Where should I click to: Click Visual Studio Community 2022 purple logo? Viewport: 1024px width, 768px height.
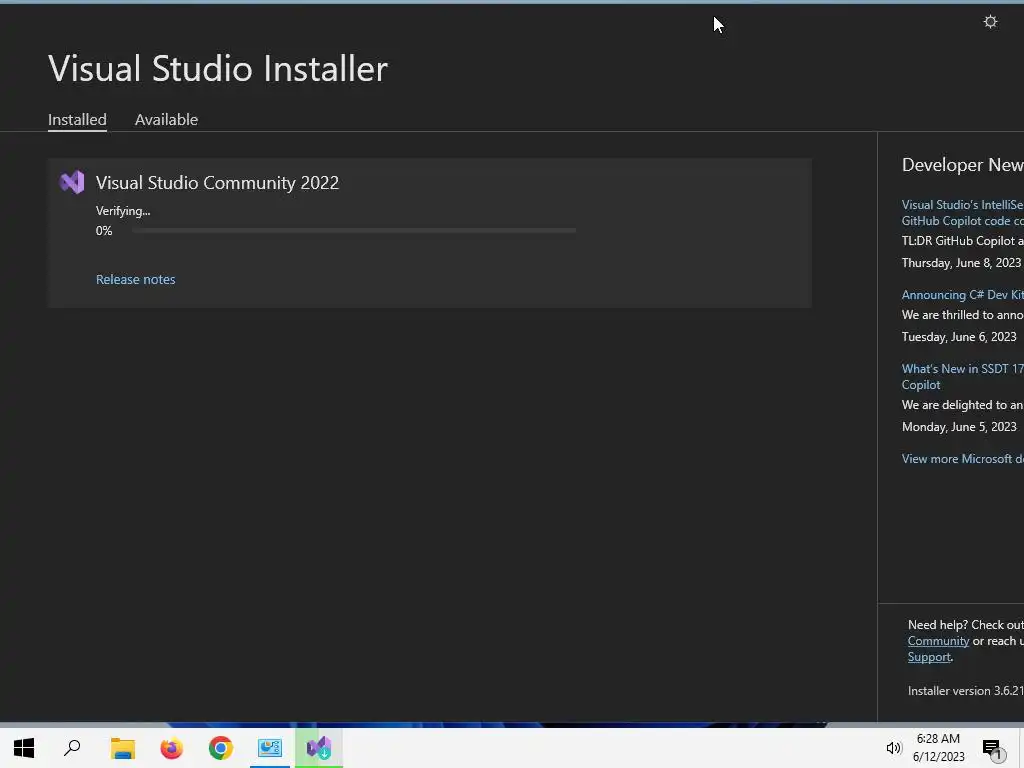pos(72,182)
